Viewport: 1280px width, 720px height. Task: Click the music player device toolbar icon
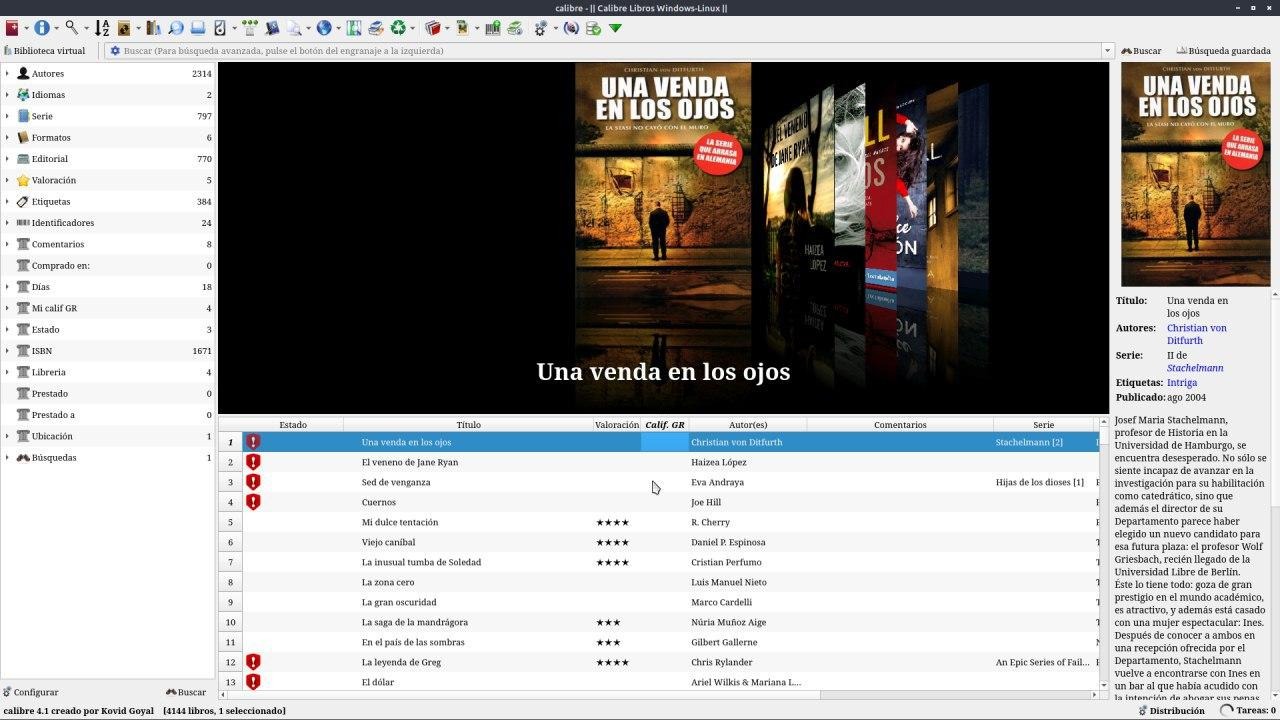(220, 28)
